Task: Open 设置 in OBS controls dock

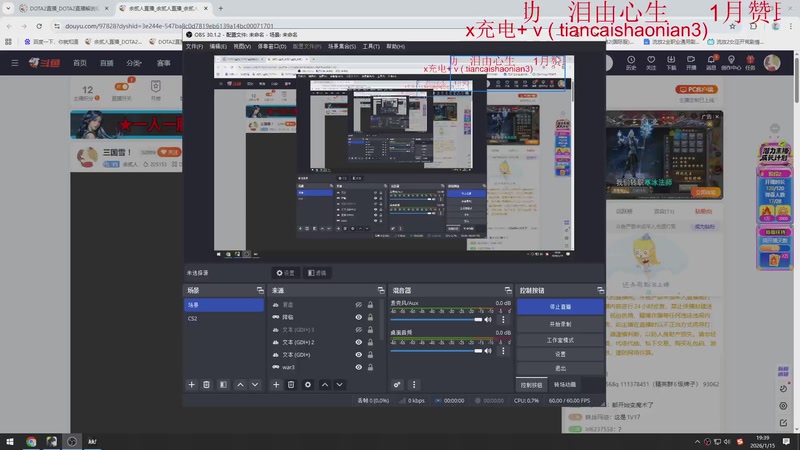Action: 560,354
